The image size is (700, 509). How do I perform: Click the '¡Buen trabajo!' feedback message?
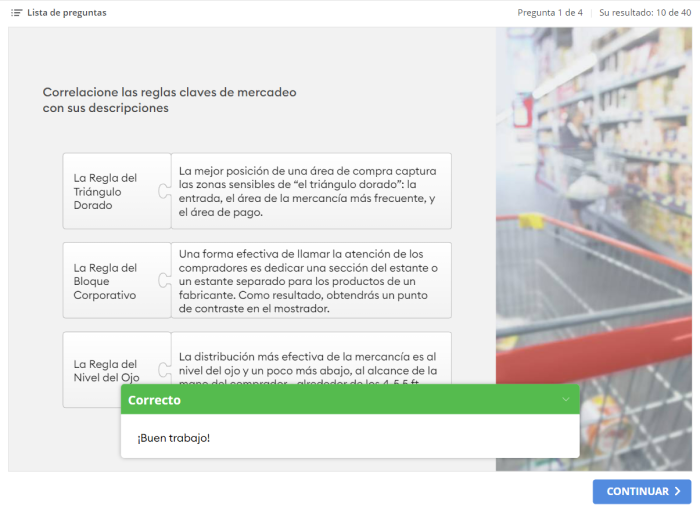pos(174,438)
